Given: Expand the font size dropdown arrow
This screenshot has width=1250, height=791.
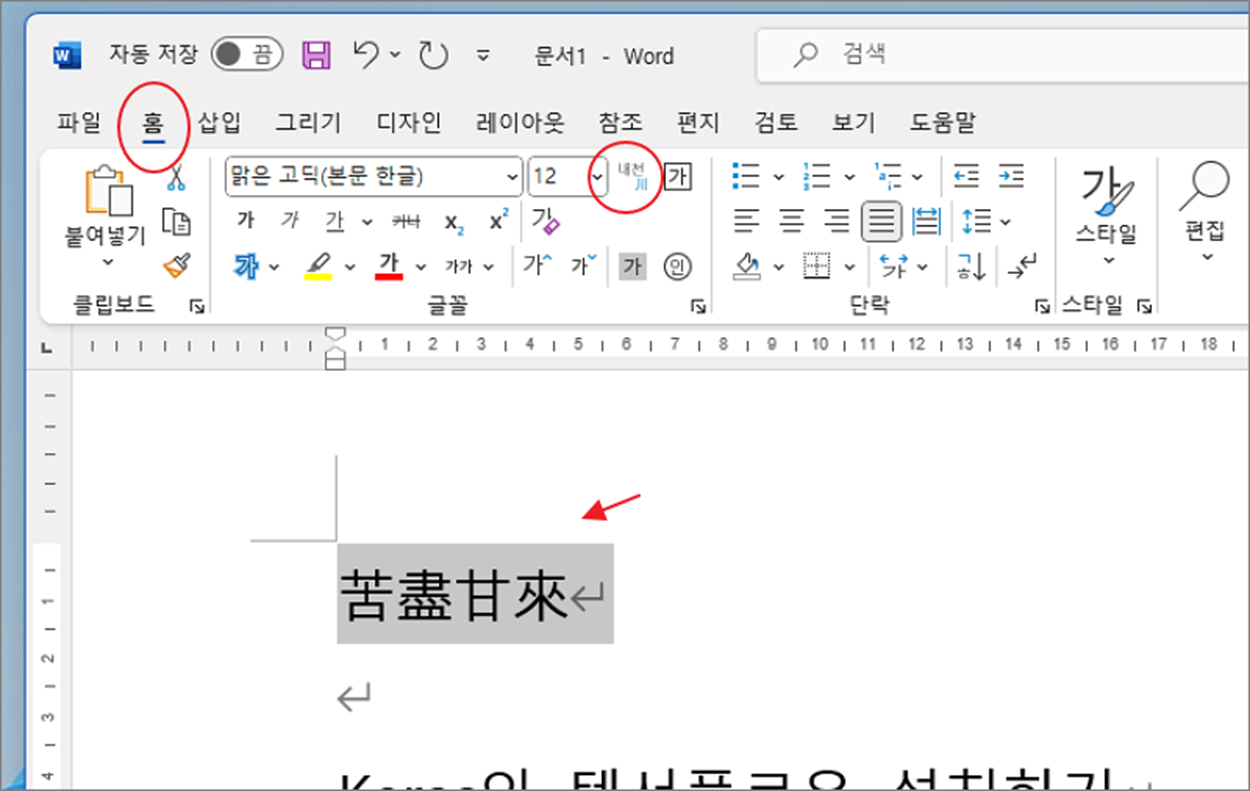Looking at the screenshot, I should [x=597, y=178].
